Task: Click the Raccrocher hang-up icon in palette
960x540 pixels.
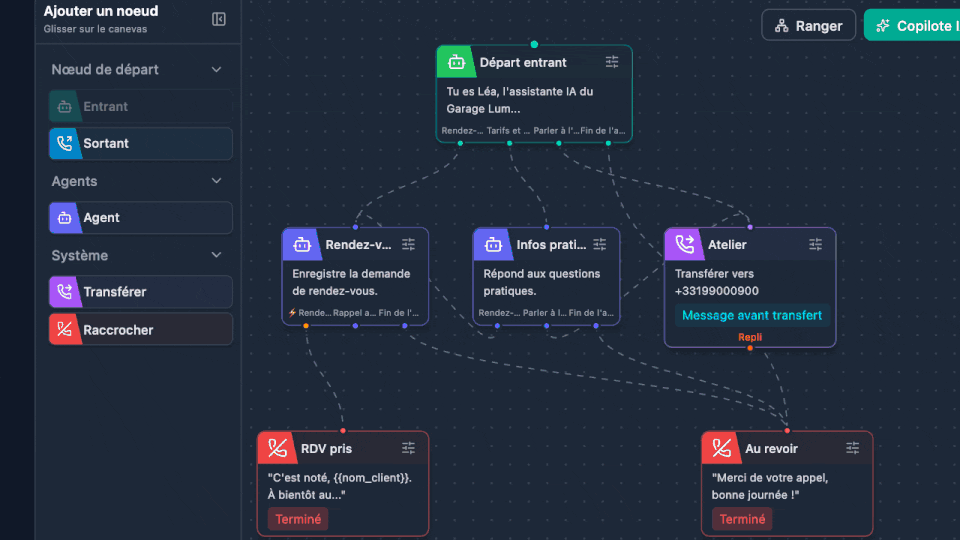Action: click(x=64, y=330)
